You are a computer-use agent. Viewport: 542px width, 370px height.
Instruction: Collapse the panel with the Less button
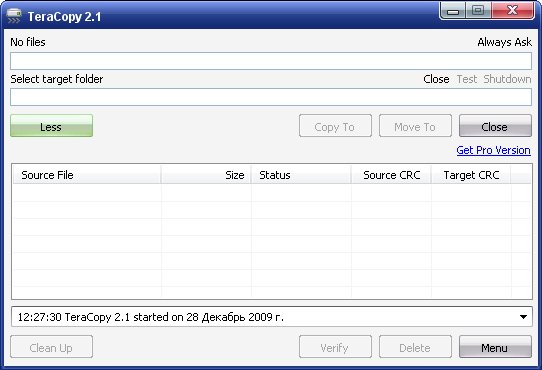[x=52, y=126]
